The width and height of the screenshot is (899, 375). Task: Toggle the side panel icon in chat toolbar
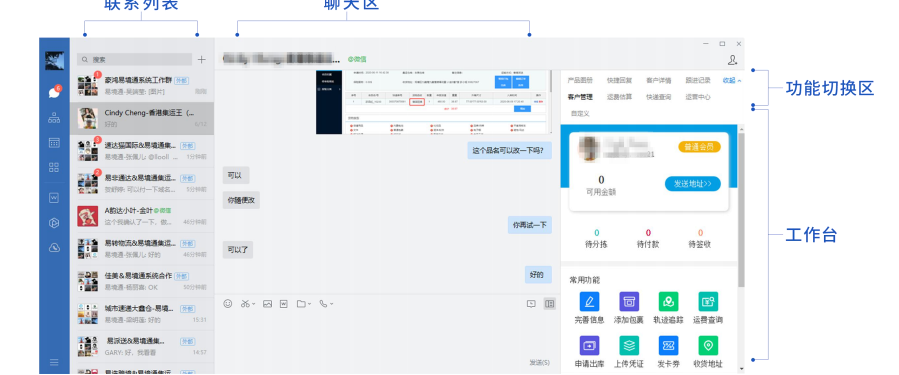pyautogui.click(x=549, y=304)
